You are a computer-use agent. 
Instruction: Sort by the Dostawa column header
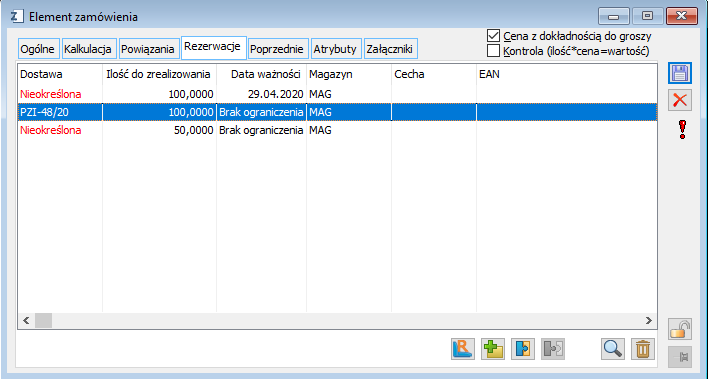pos(60,74)
